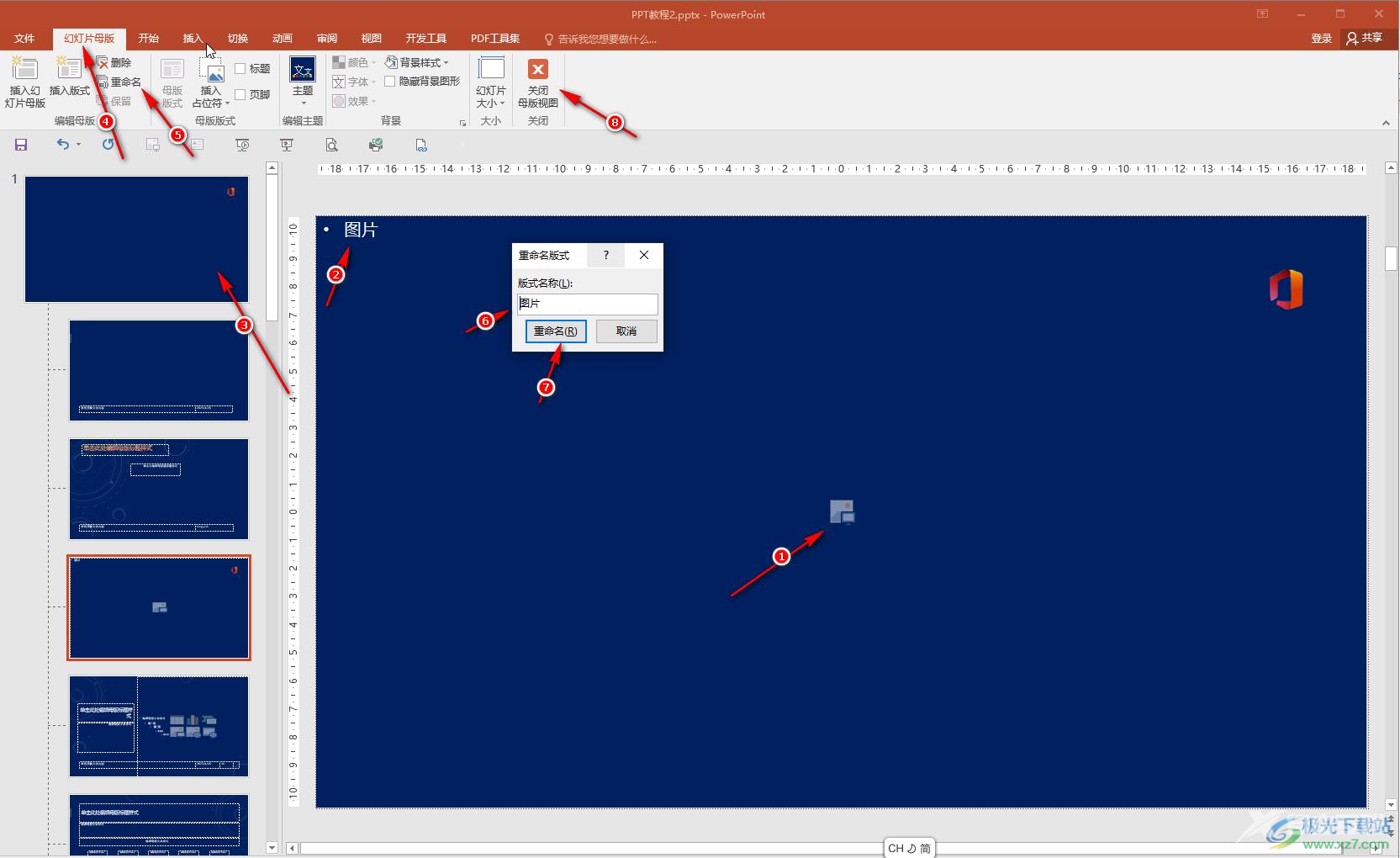1400x858 pixels.
Task: Click the document link icon in quick toolbar
Action: point(421,145)
